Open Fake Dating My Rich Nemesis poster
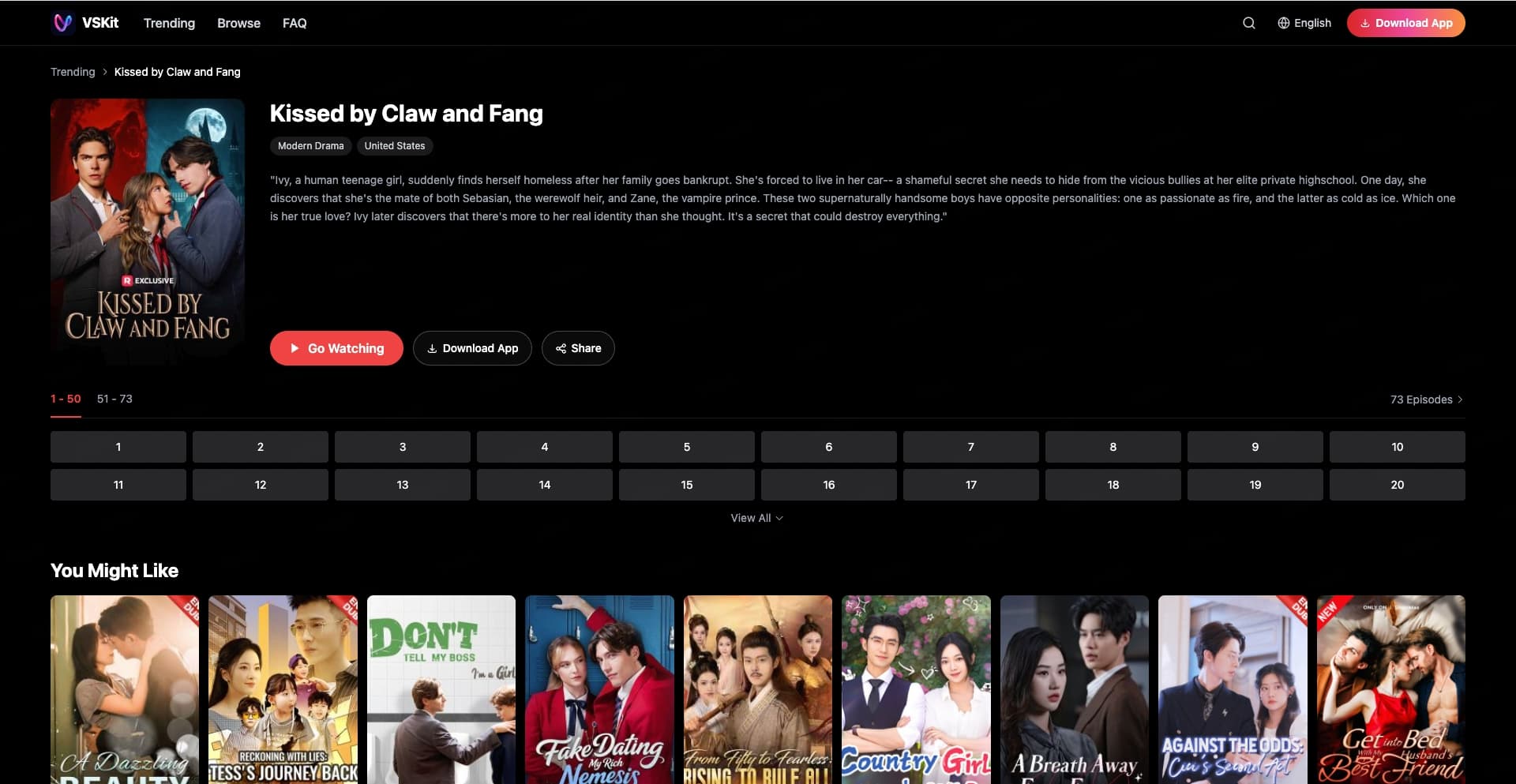Image resolution: width=1516 pixels, height=784 pixels. pyautogui.click(x=599, y=689)
